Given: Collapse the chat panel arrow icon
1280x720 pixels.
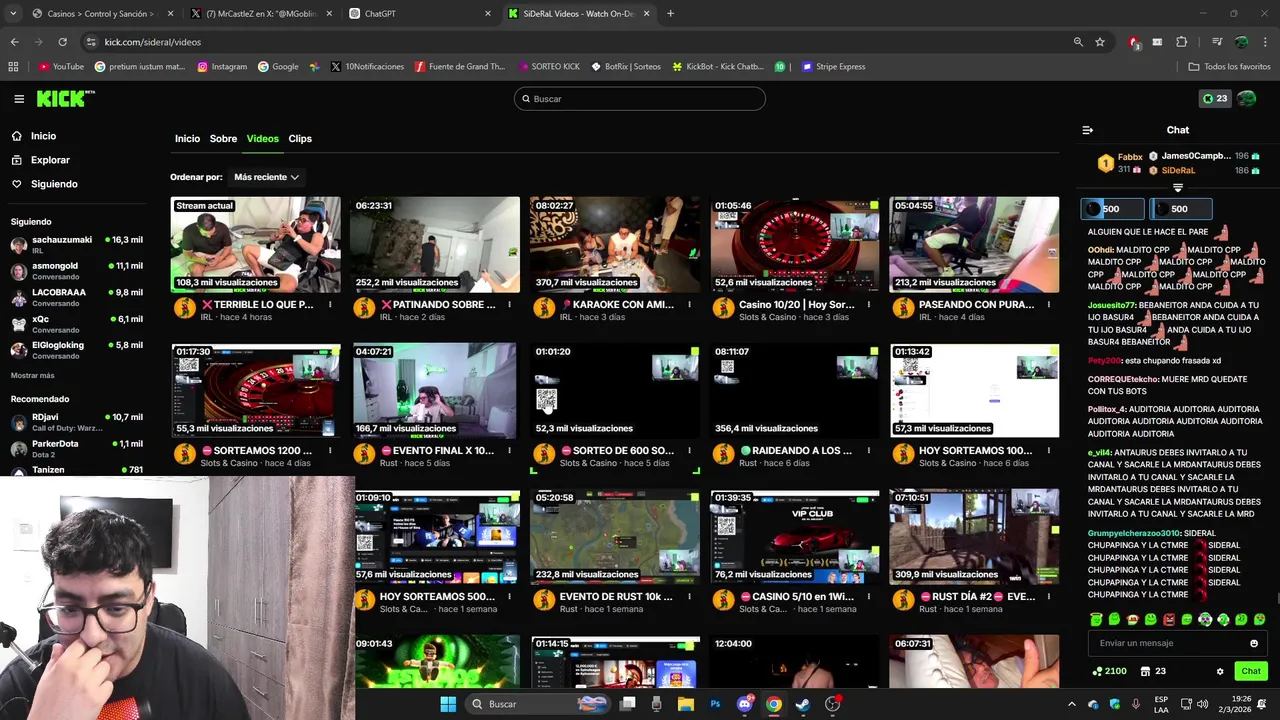Looking at the screenshot, I should coord(1088,130).
